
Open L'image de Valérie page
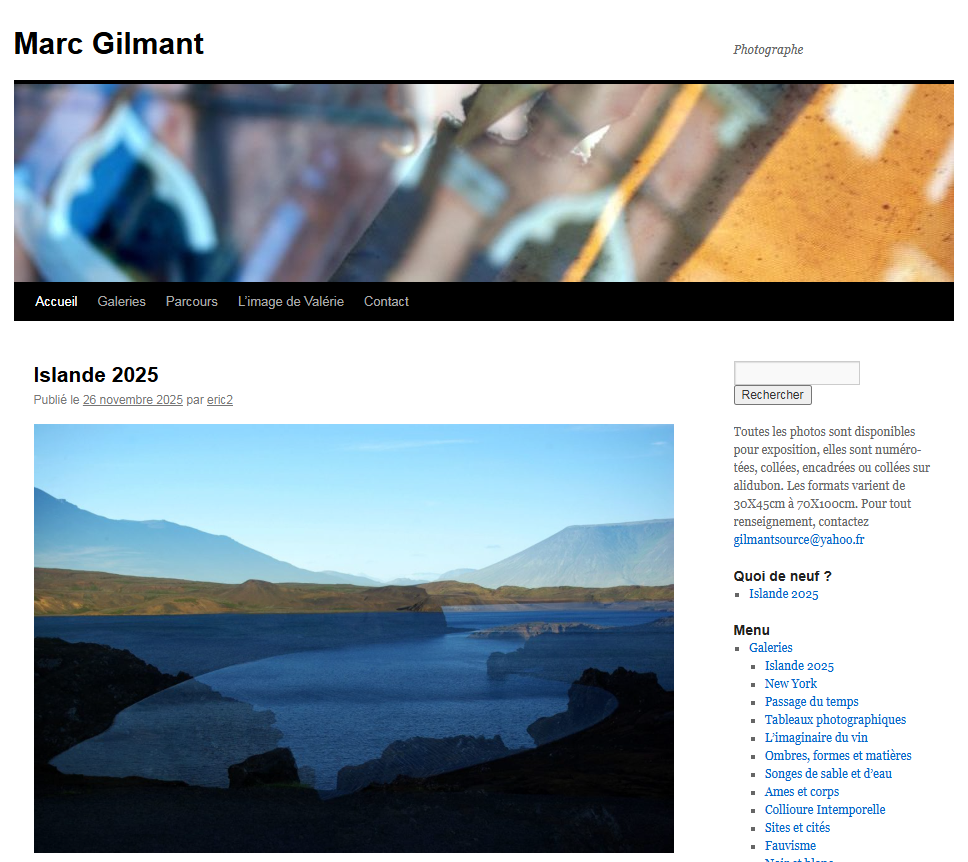click(291, 301)
